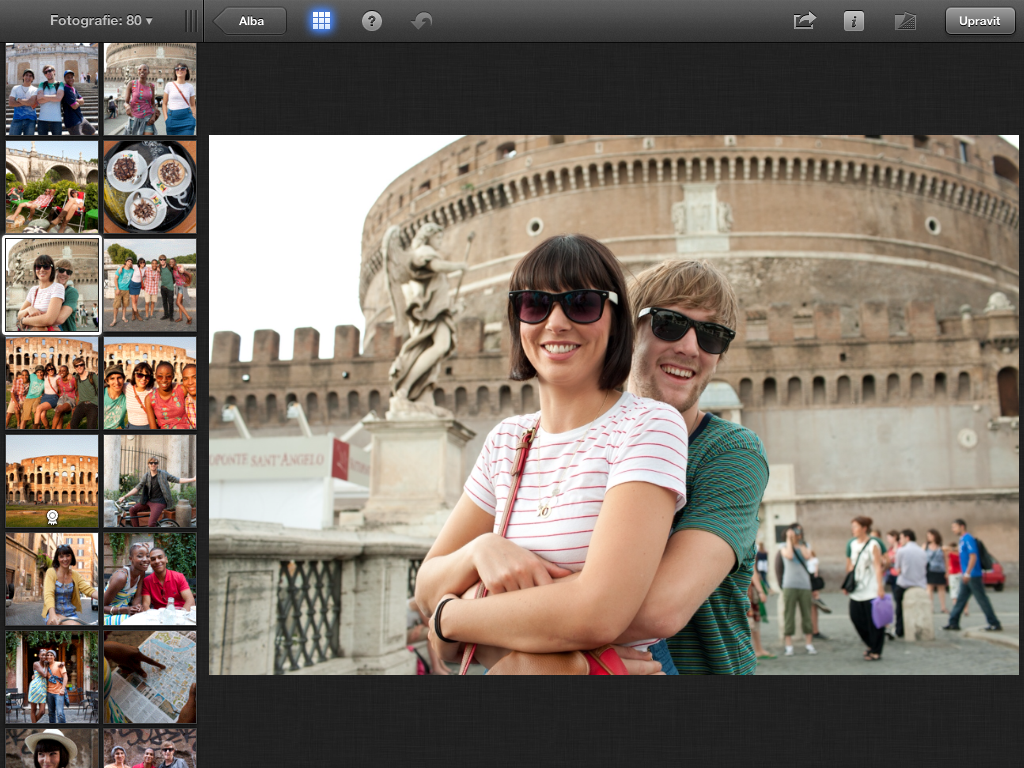Open the share icon in the toolbar
This screenshot has height=768, width=1024.
(x=804, y=21)
